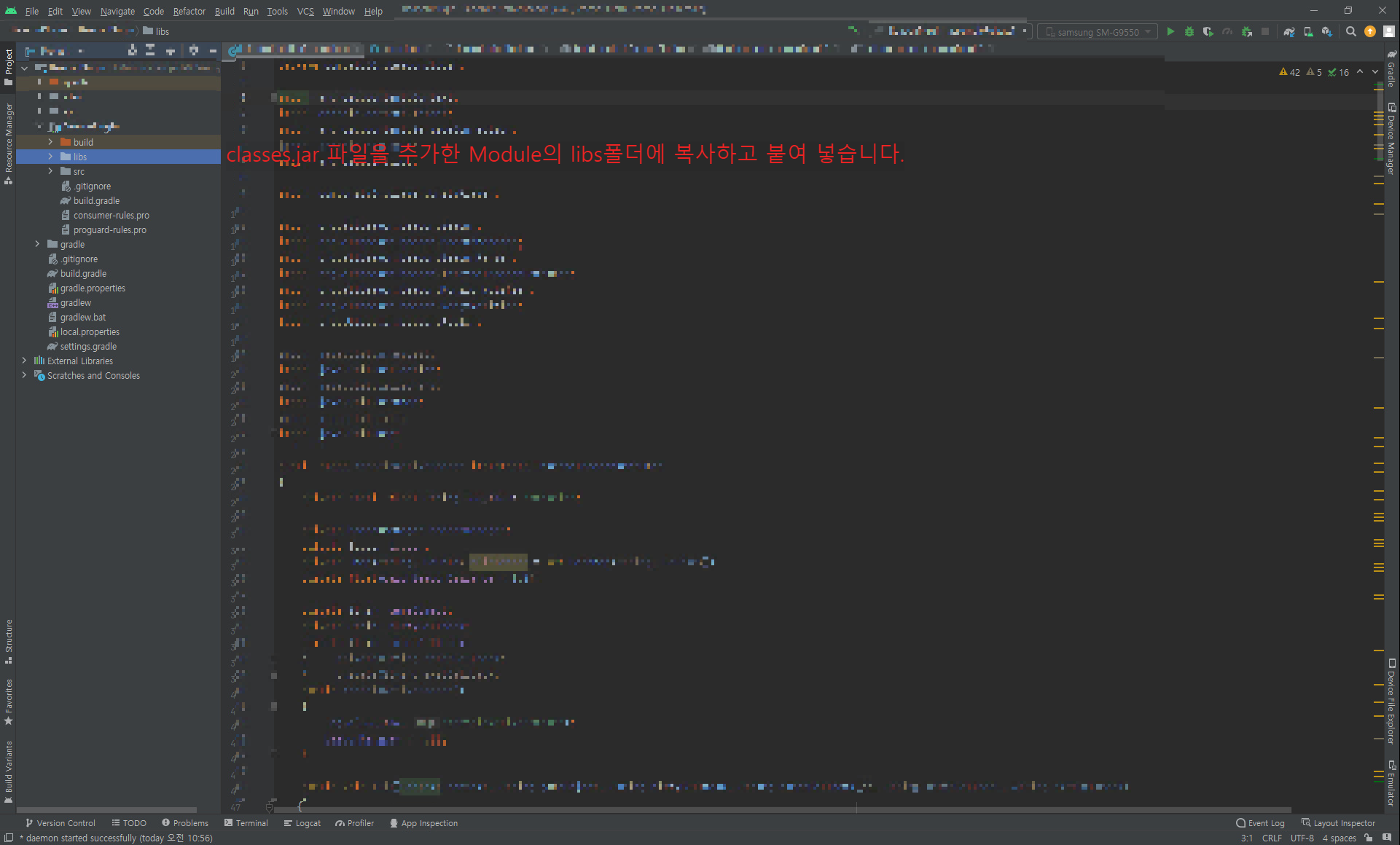Select the proguard-rules.pro file
The image size is (1400, 845).
coord(109,229)
